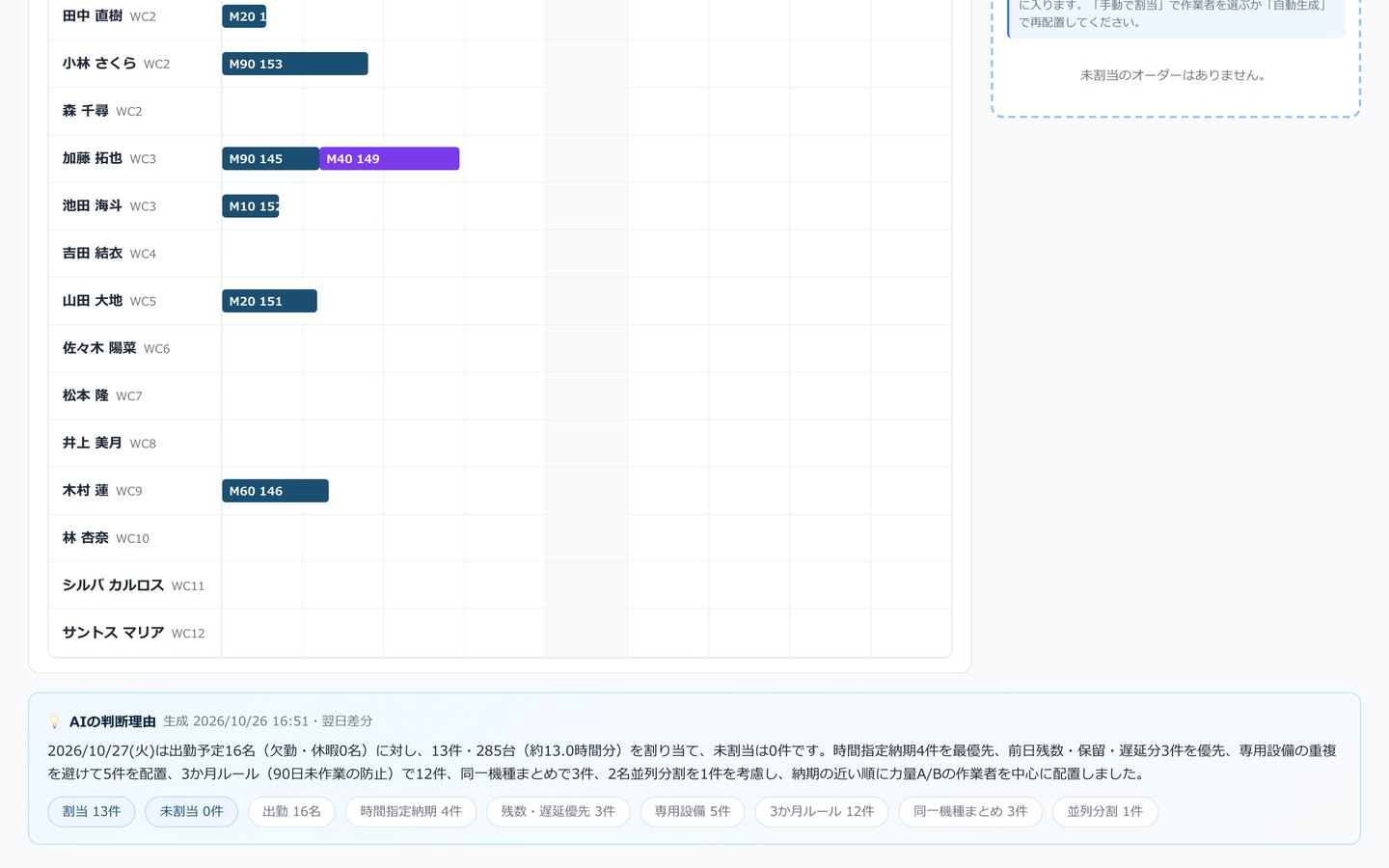Select the M90 153 bar for 小林 さくら

295,64
